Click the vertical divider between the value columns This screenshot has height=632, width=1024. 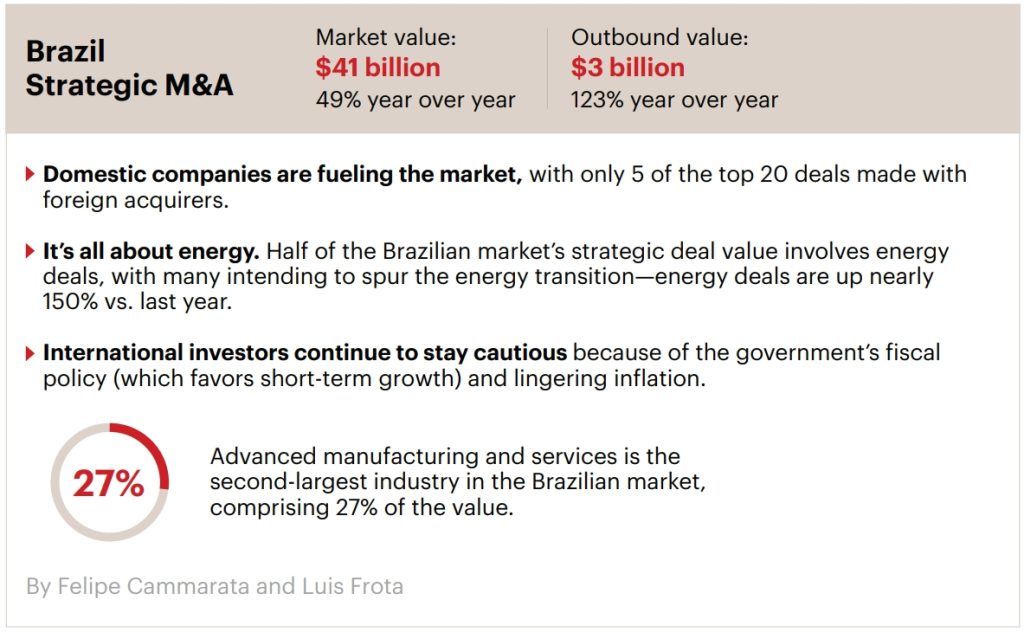pos(547,68)
